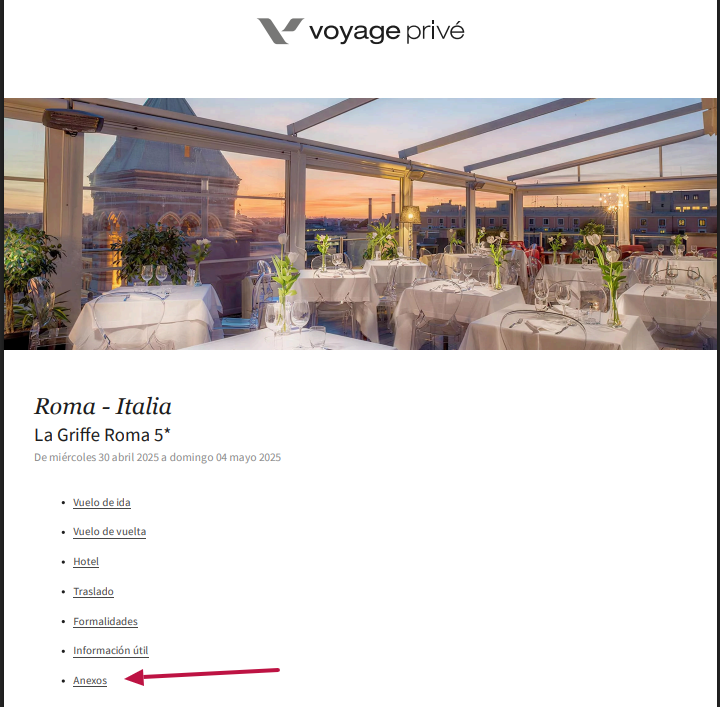
Task: Jump to the Hotel section link
Action: point(86,561)
